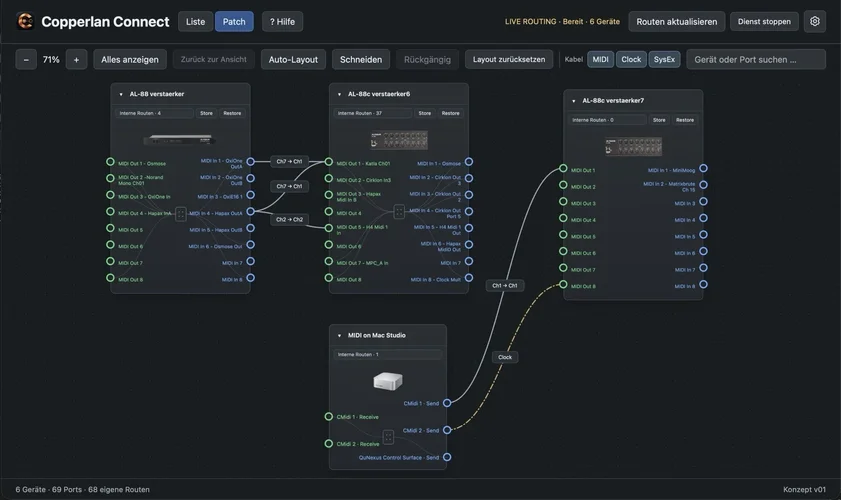Activate the Schneiden cable tool
This screenshot has width=841, height=500.
(x=360, y=60)
